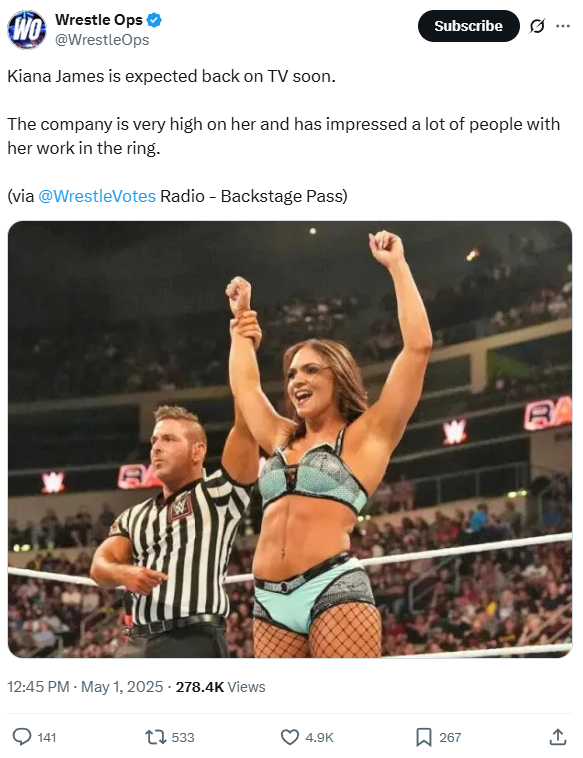The height and width of the screenshot is (758, 583).
Task: View the 278.4K Views analytics
Action: click(220, 687)
